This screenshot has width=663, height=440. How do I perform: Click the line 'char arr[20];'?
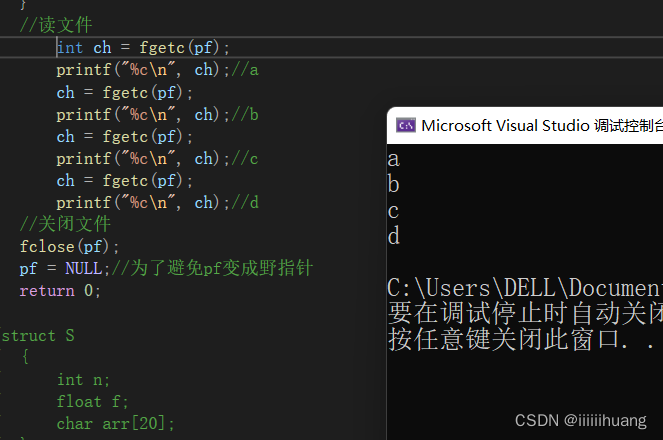[115, 424]
